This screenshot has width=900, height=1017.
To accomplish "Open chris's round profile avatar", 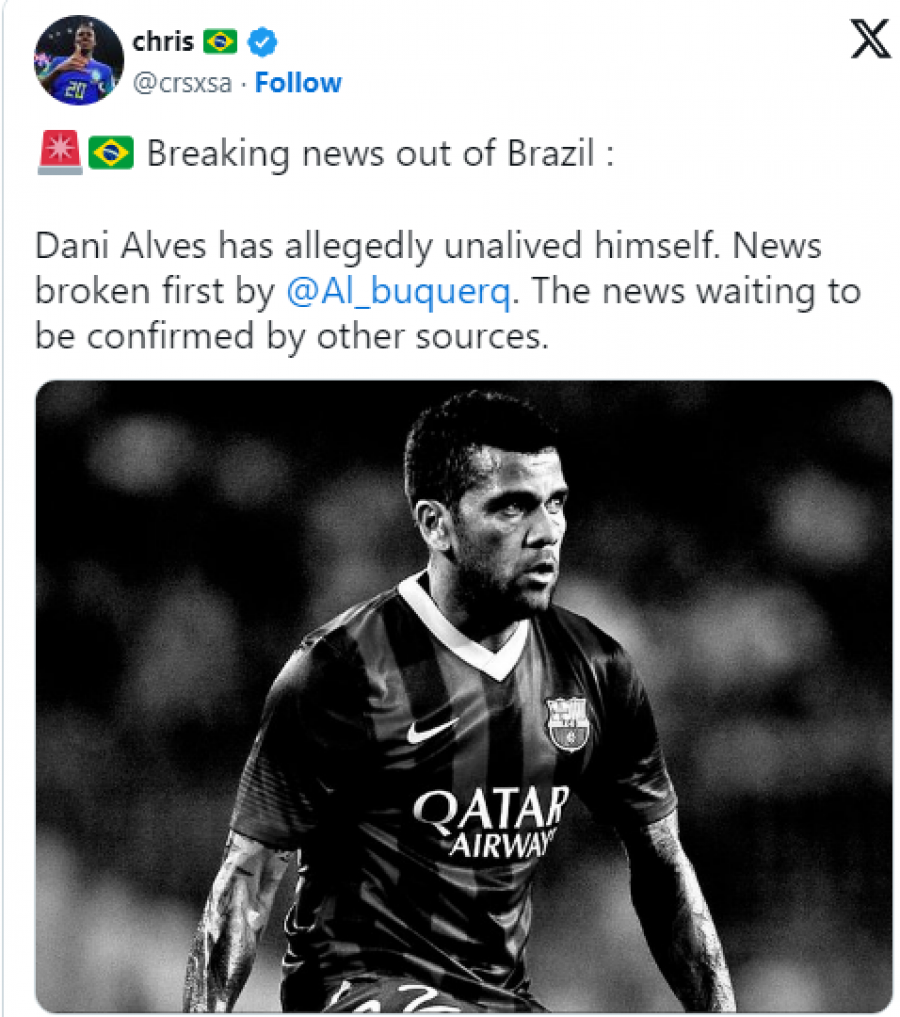I will point(78,60).
